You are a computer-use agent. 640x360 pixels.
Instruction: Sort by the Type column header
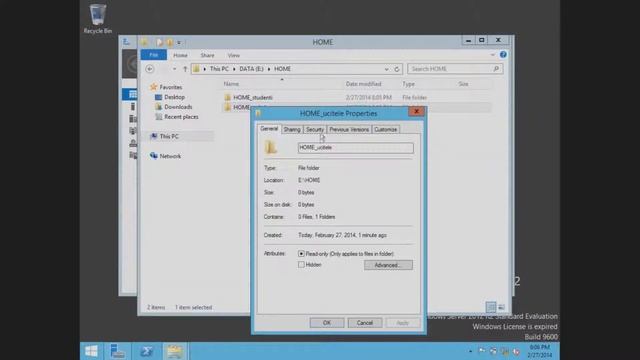pos(408,84)
